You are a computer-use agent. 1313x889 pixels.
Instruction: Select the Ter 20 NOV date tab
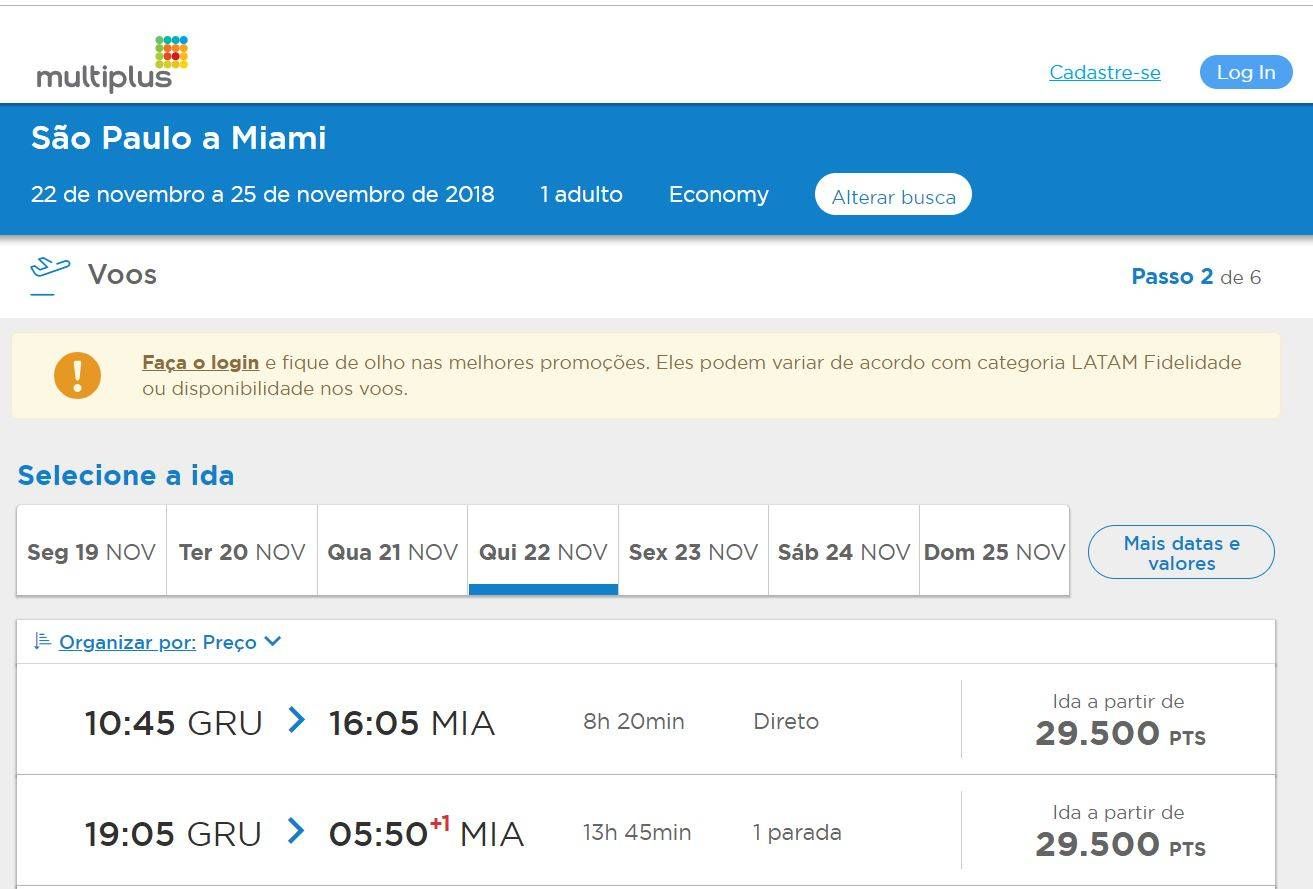(x=242, y=552)
